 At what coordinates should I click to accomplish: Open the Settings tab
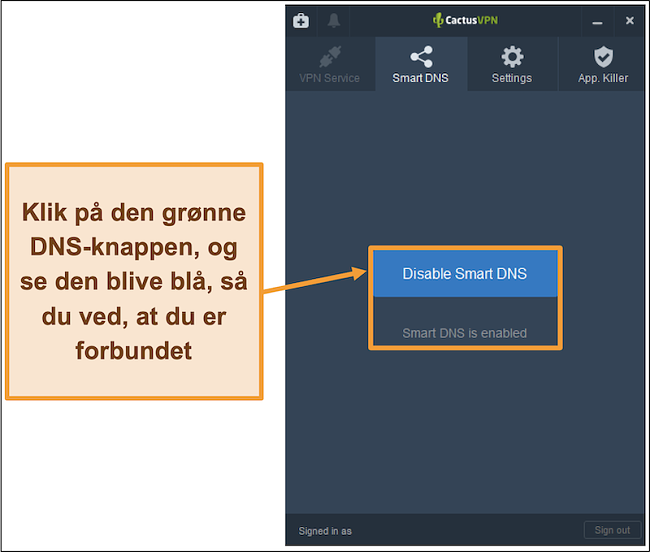512,64
